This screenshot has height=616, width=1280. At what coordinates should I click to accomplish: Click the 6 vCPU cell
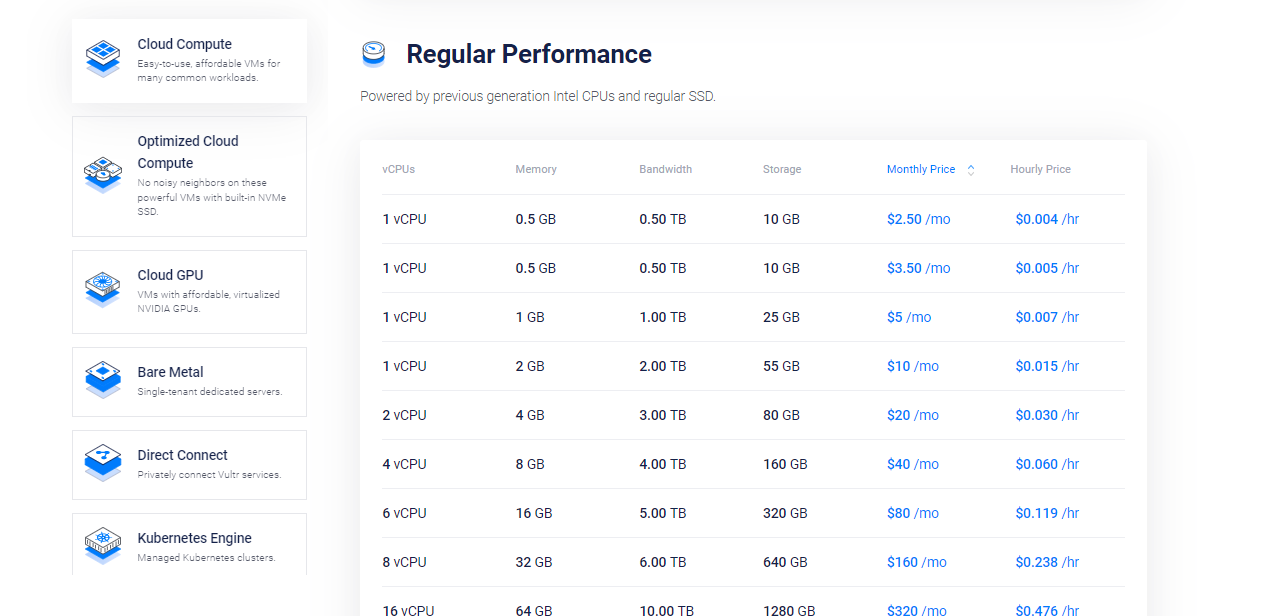[404, 513]
